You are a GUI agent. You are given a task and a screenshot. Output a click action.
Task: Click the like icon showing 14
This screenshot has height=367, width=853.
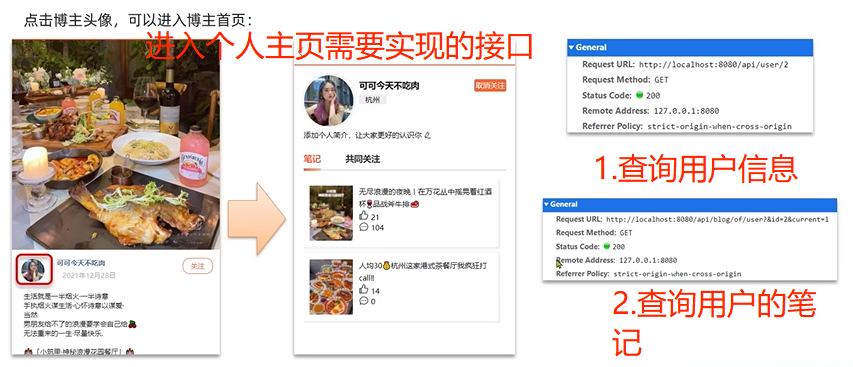point(363,290)
